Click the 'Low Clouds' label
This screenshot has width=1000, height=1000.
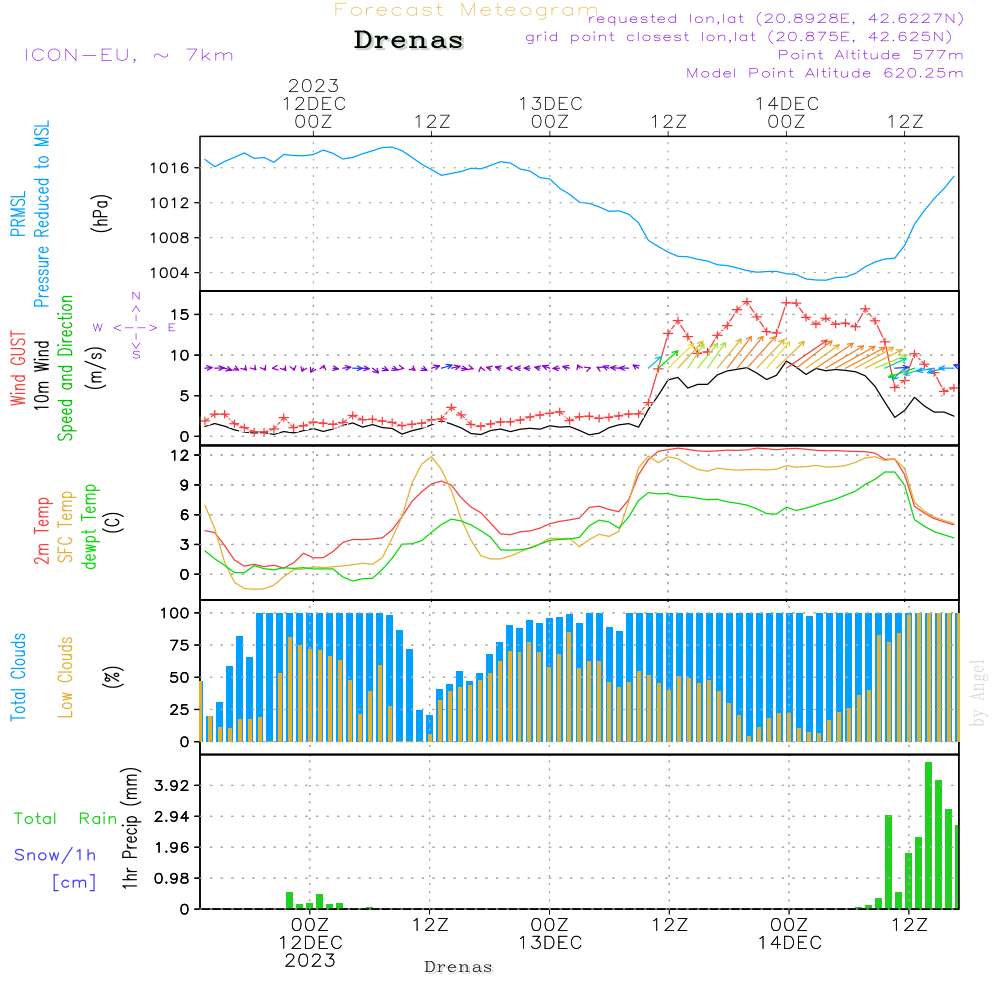pyautogui.click(x=66, y=677)
